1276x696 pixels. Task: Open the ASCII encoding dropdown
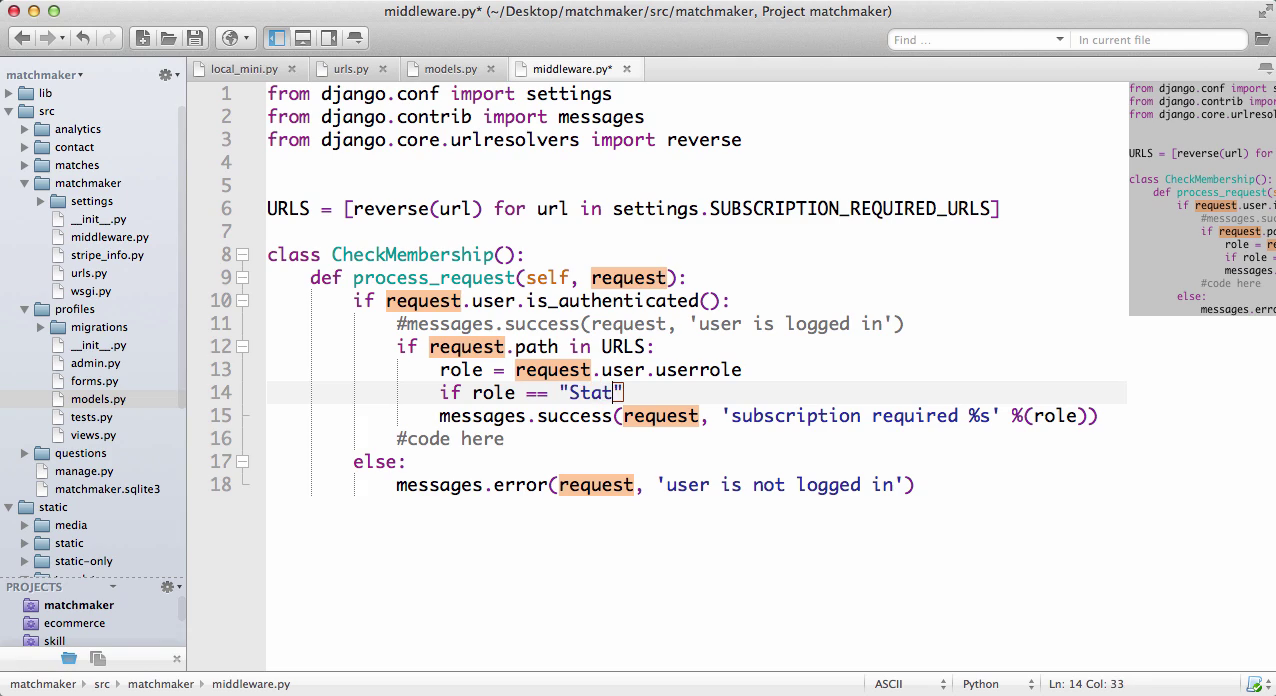(x=910, y=684)
